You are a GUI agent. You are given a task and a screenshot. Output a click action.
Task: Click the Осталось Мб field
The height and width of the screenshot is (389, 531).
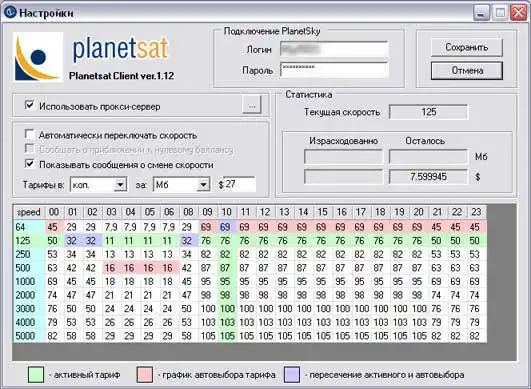[428, 157]
